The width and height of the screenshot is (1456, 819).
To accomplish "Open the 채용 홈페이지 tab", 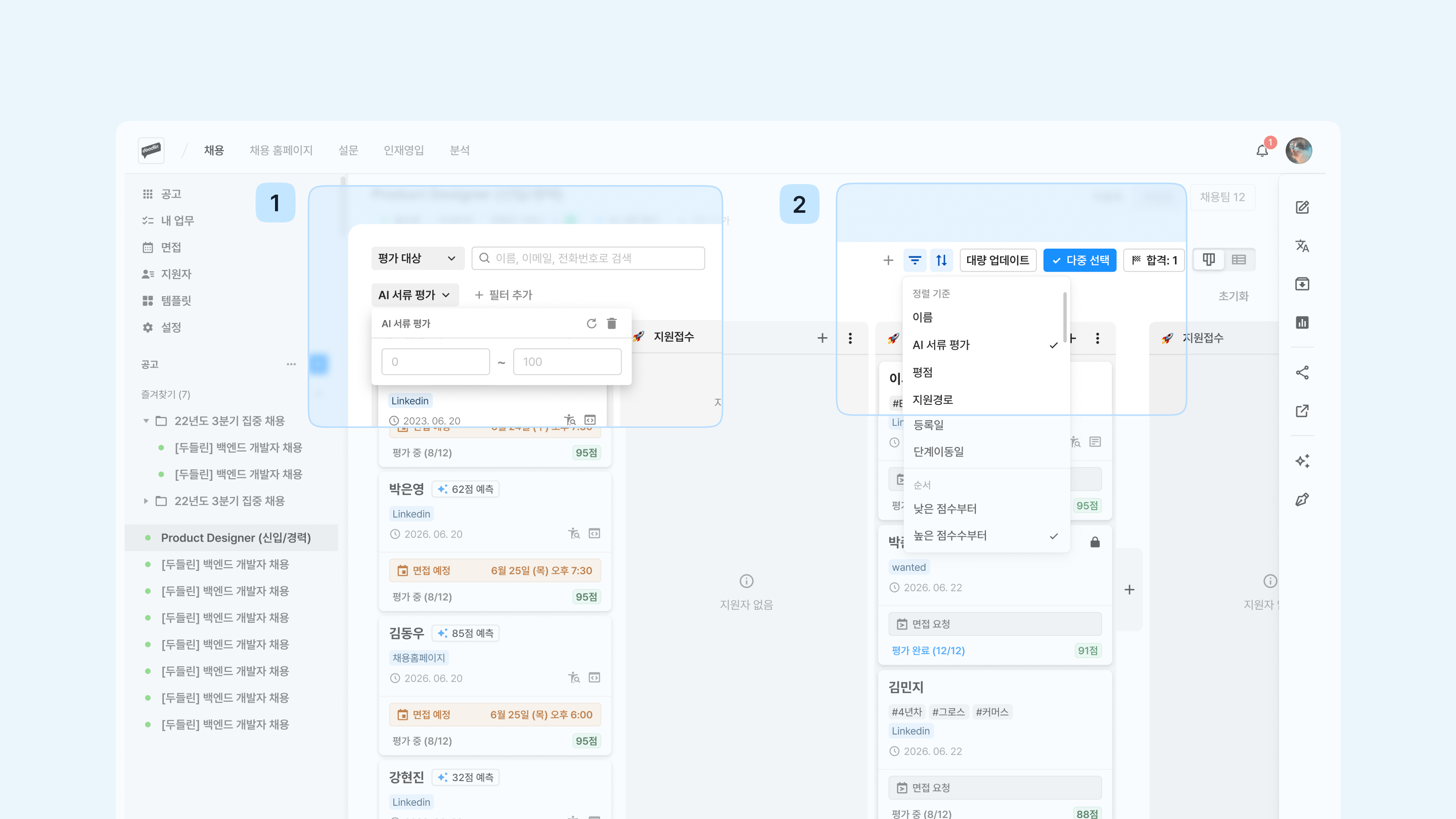I will pyautogui.click(x=281, y=150).
